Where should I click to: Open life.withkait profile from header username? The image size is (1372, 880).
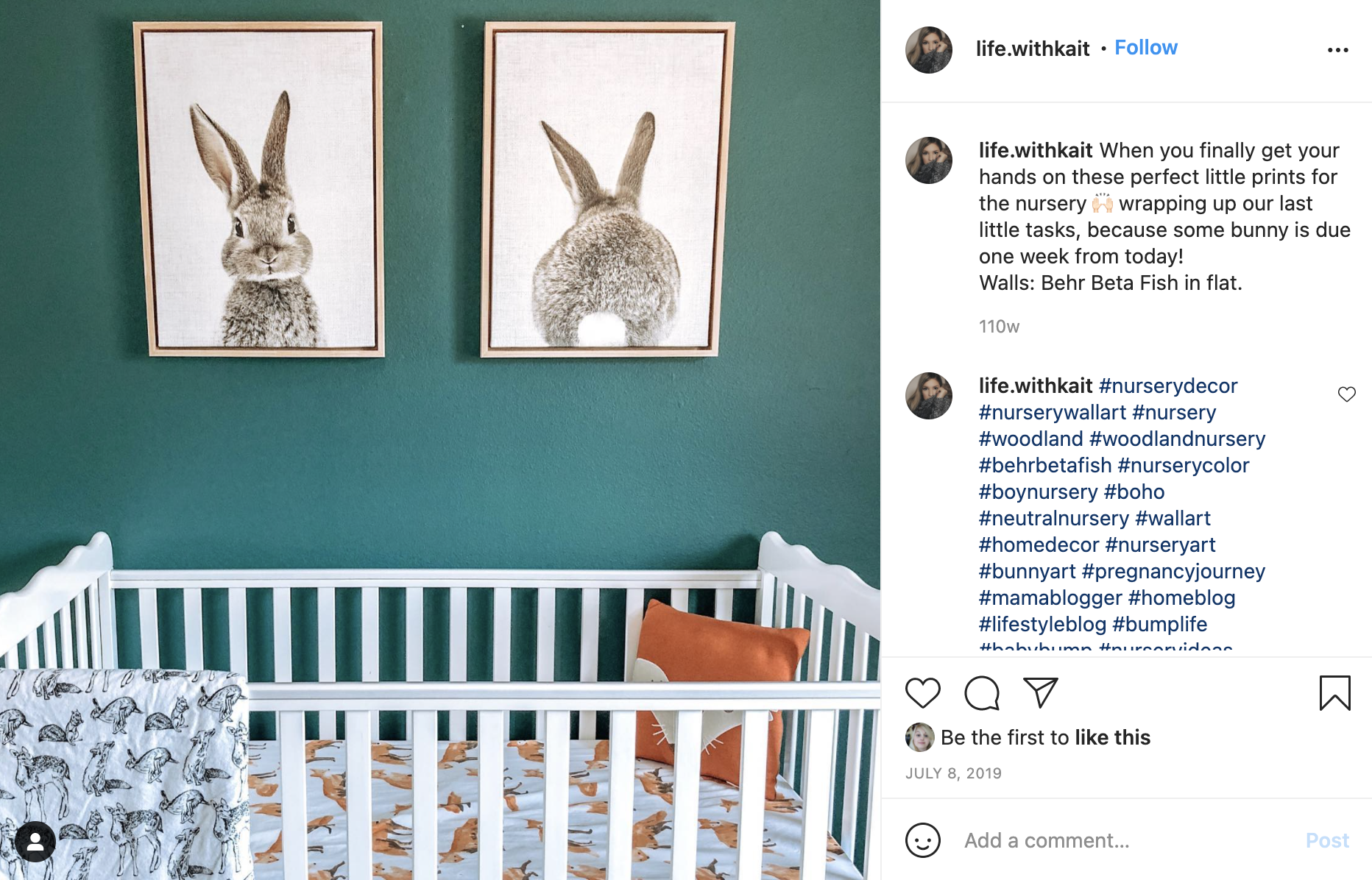(x=1032, y=49)
